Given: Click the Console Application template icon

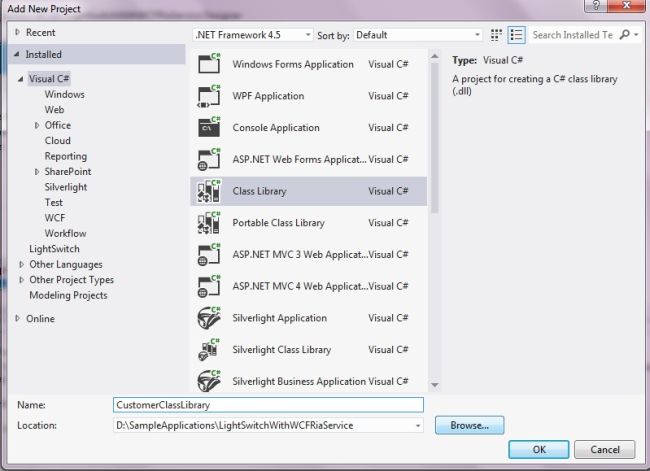Looking at the screenshot, I should click(209, 127).
